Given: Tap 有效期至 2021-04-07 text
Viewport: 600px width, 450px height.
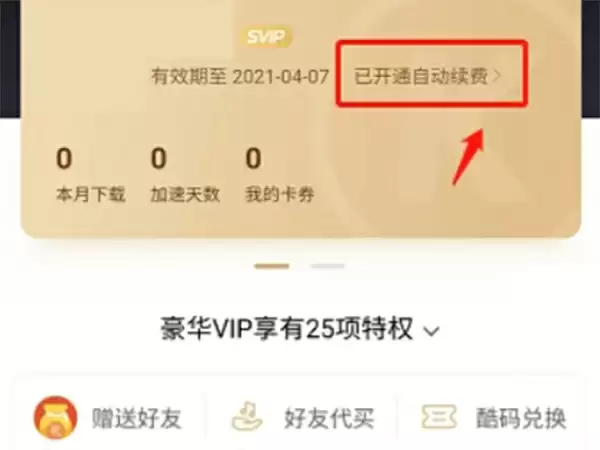Looking at the screenshot, I should click(240, 77).
